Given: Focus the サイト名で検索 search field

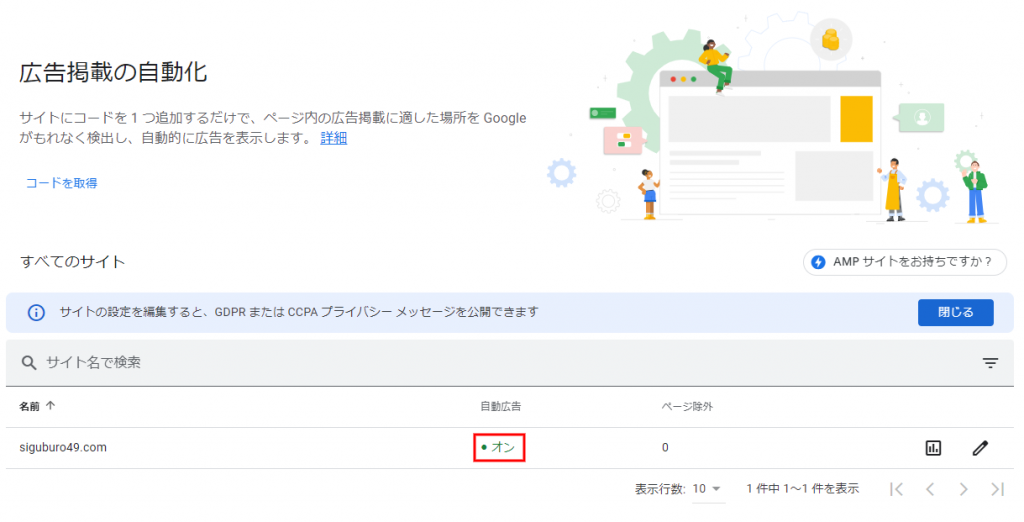Looking at the screenshot, I should point(400,363).
